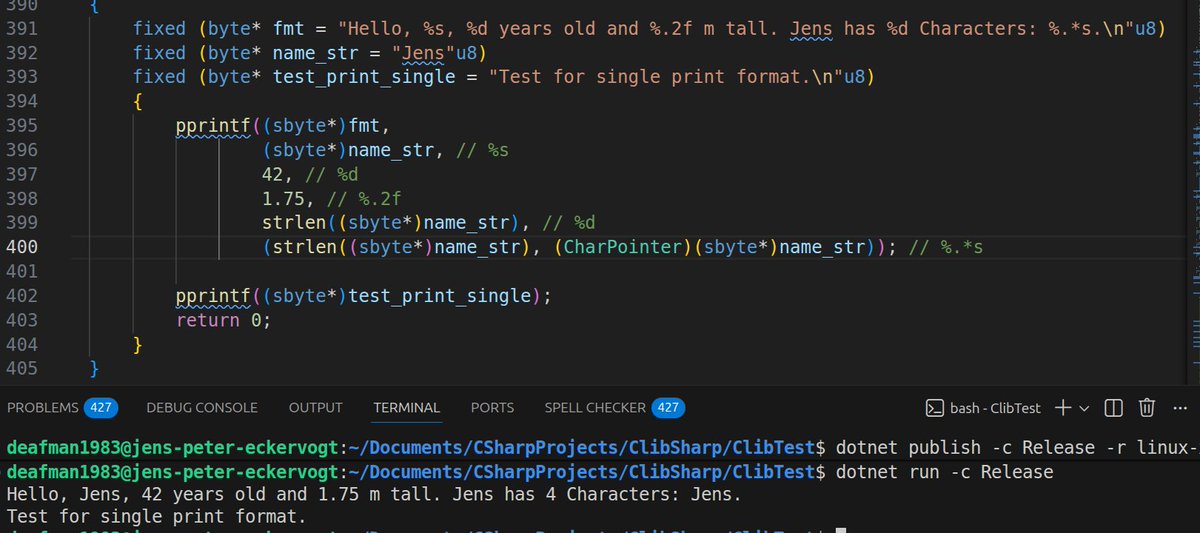Click the 'dotnet run -c Release' command in the terminal
This screenshot has width=1200, height=533.
tap(943, 471)
